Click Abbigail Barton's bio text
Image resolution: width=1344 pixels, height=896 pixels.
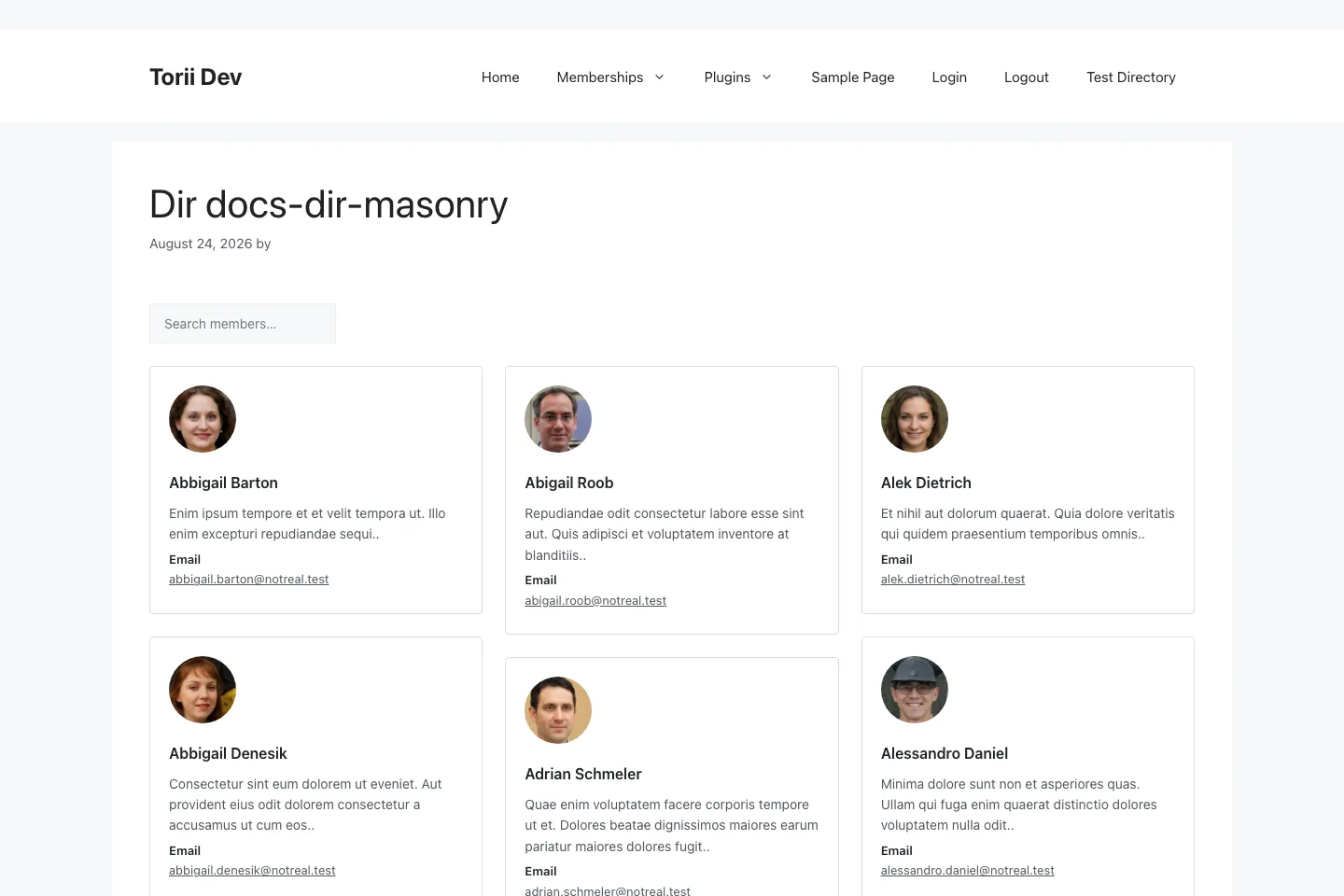click(x=307, y=524)
